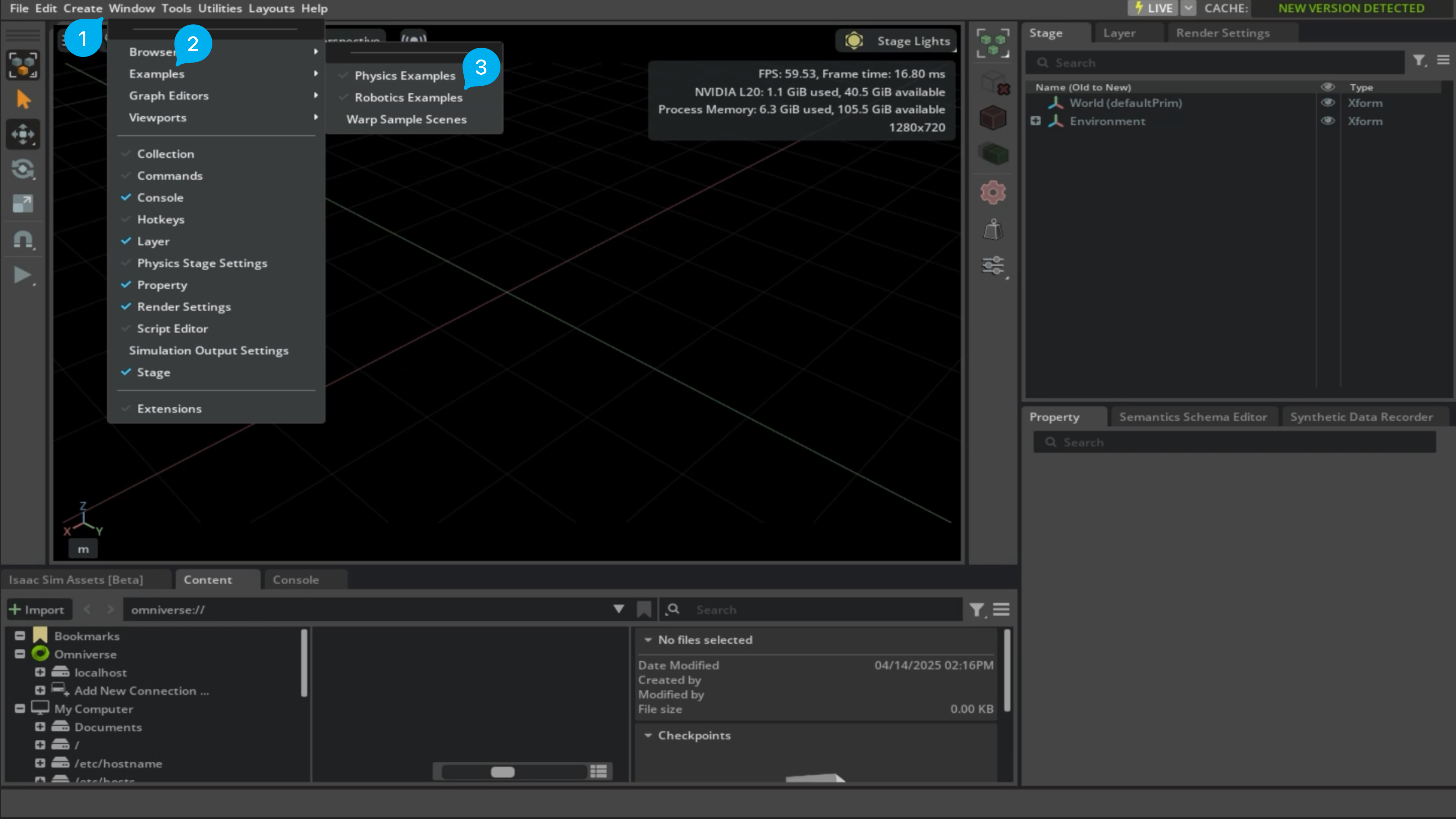The image size is (1456, 819).
Task: Activate the Scale tool in left toolbar
Action: 23,203
